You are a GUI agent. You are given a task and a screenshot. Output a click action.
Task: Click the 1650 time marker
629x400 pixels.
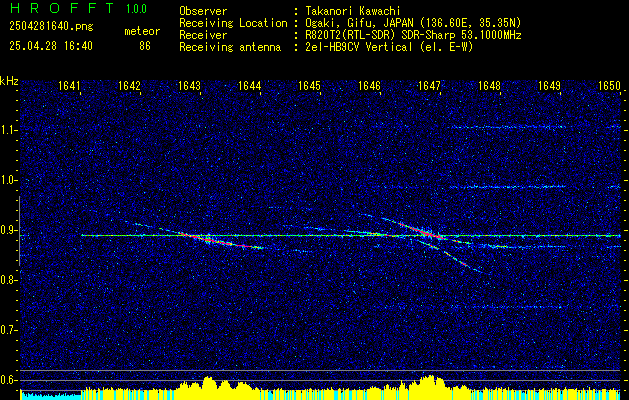tap(609, 86)
